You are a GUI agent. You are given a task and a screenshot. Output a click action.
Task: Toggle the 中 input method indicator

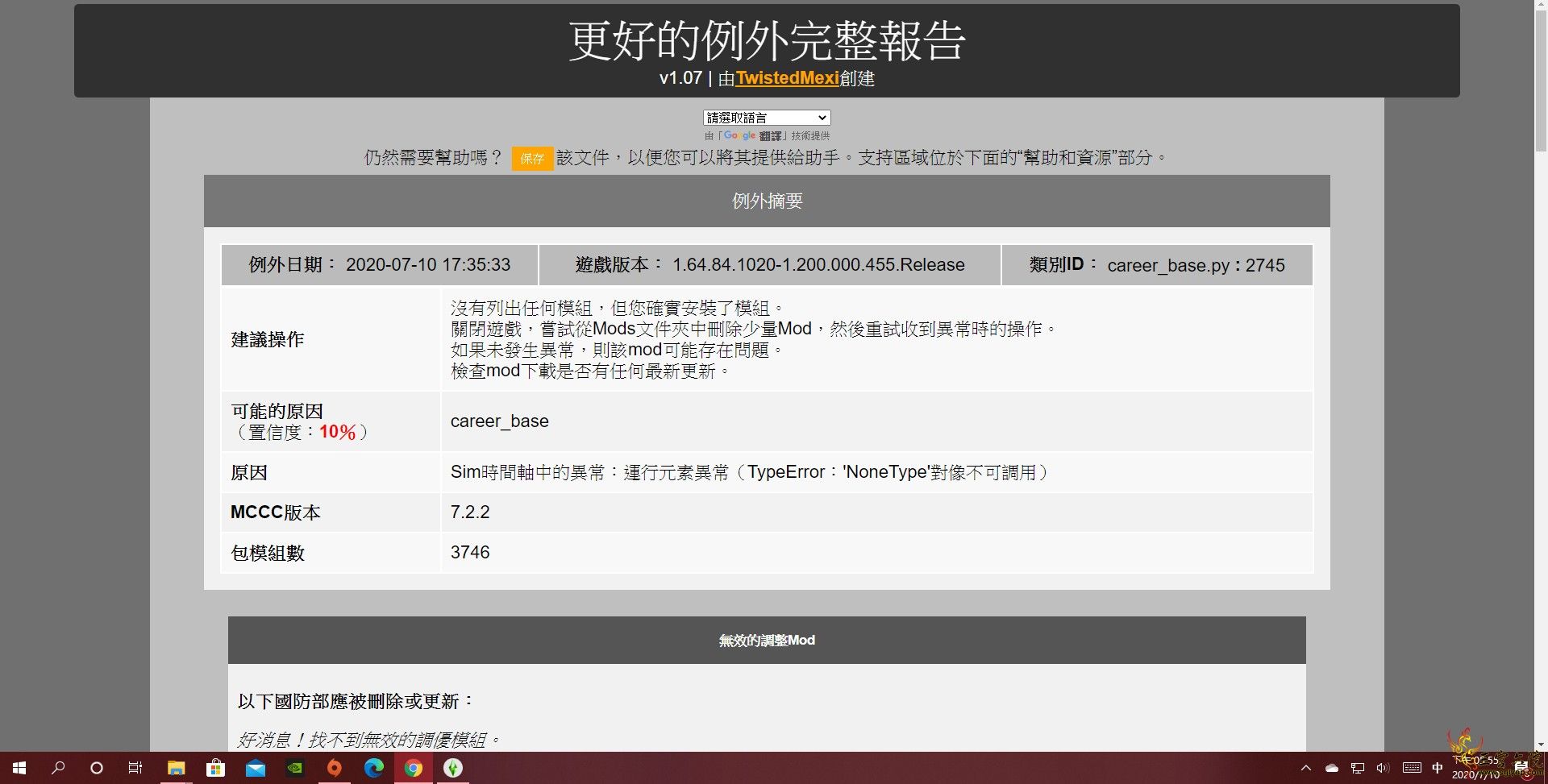click(x=1438, y=768)
